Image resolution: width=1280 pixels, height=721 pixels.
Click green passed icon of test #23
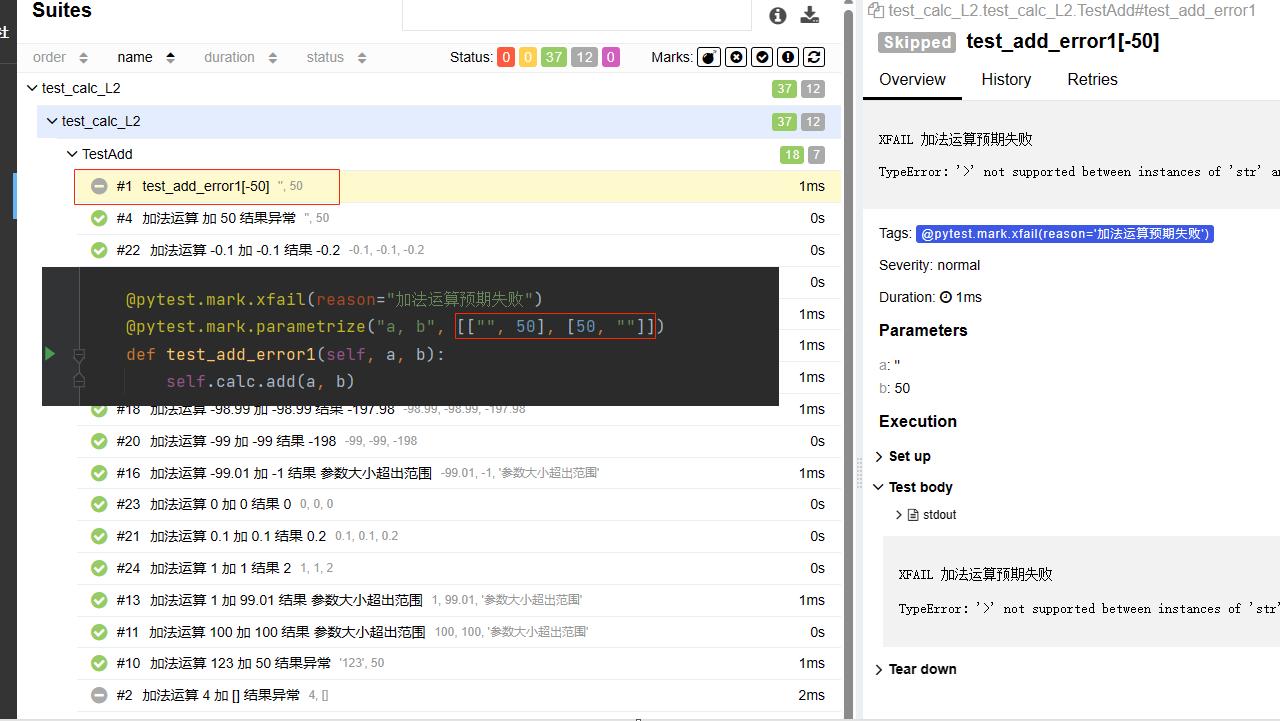99,504
